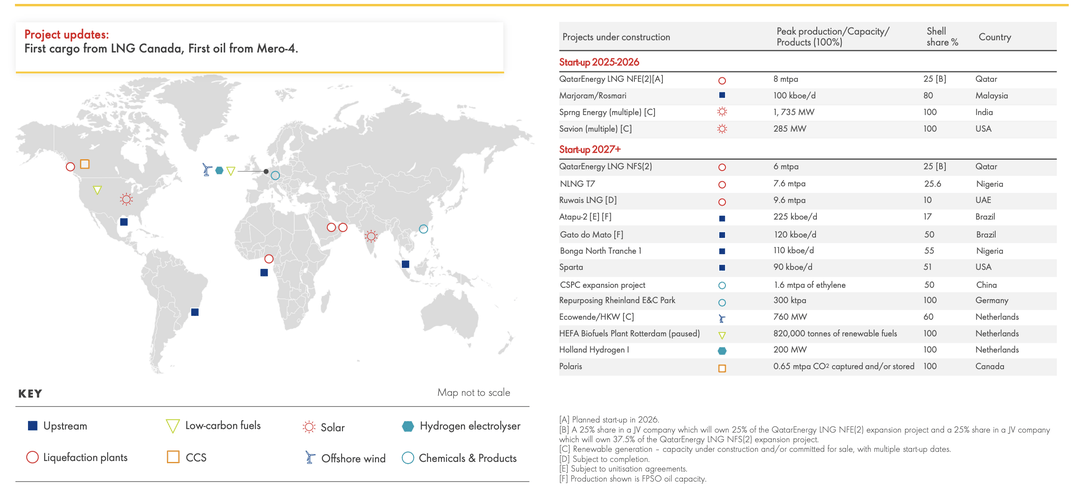The width and height of the screenshot is (1080, 489).
Task: Select the wind icon in Ecowende/HKW row
Action: pos(722,318)
